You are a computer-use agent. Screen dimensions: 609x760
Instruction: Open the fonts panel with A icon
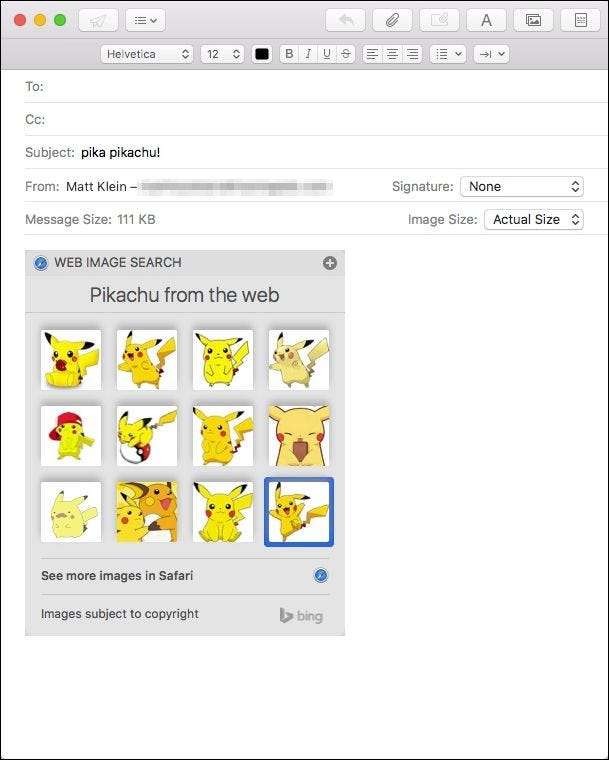(486, 20)
